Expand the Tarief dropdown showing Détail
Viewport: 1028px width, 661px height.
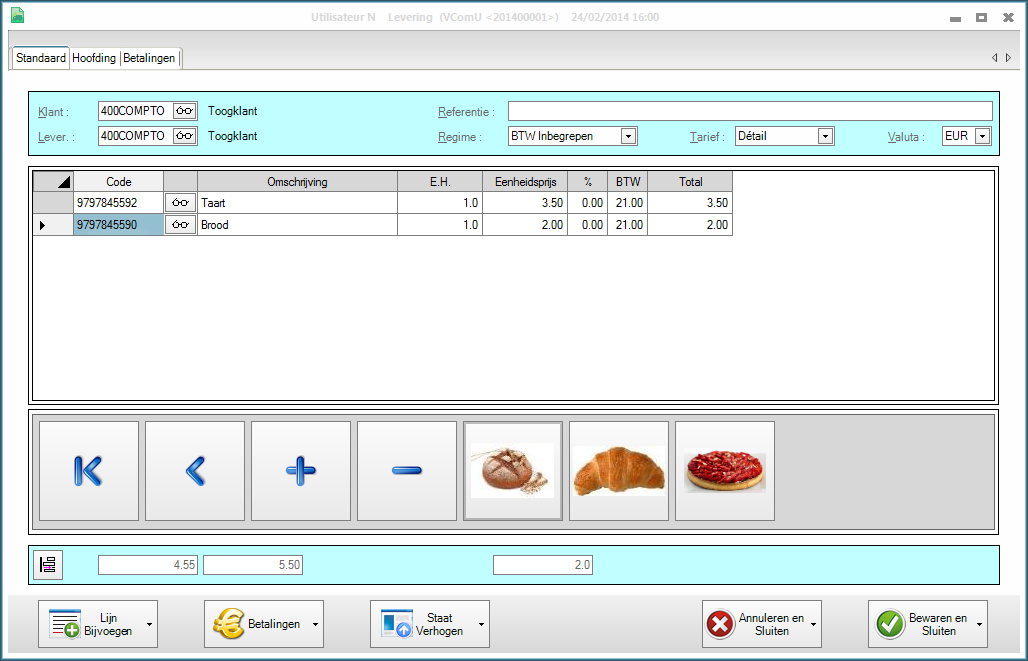(825, 136)
